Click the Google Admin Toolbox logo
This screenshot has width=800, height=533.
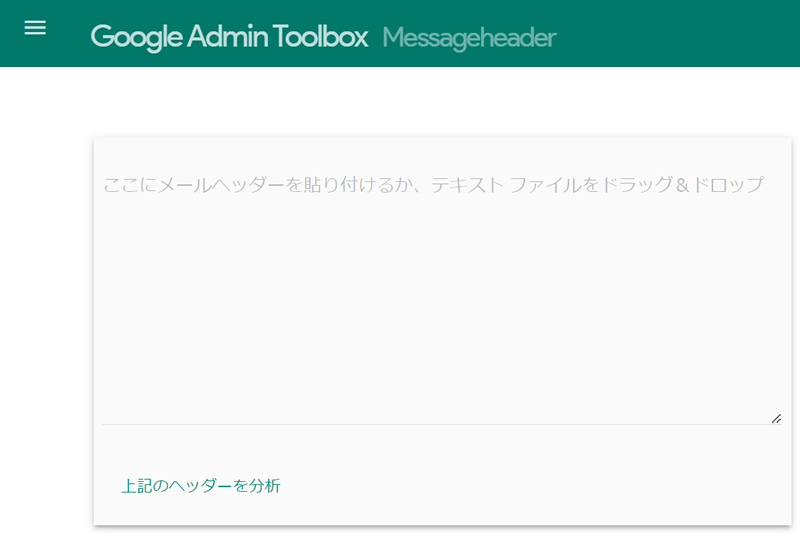(229, 37)
